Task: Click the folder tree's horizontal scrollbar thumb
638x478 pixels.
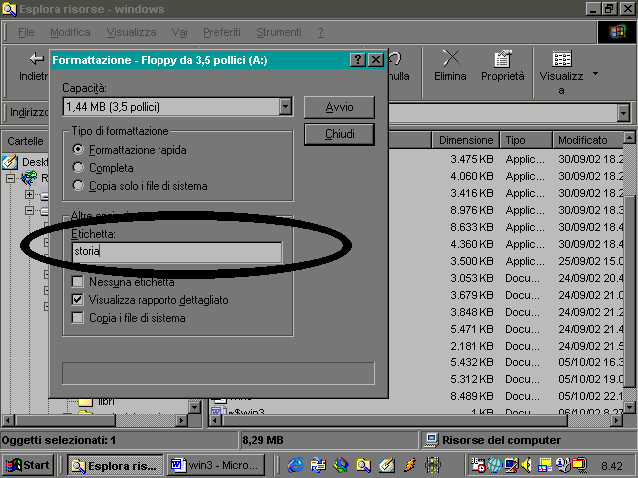Action: click(65, 420)
